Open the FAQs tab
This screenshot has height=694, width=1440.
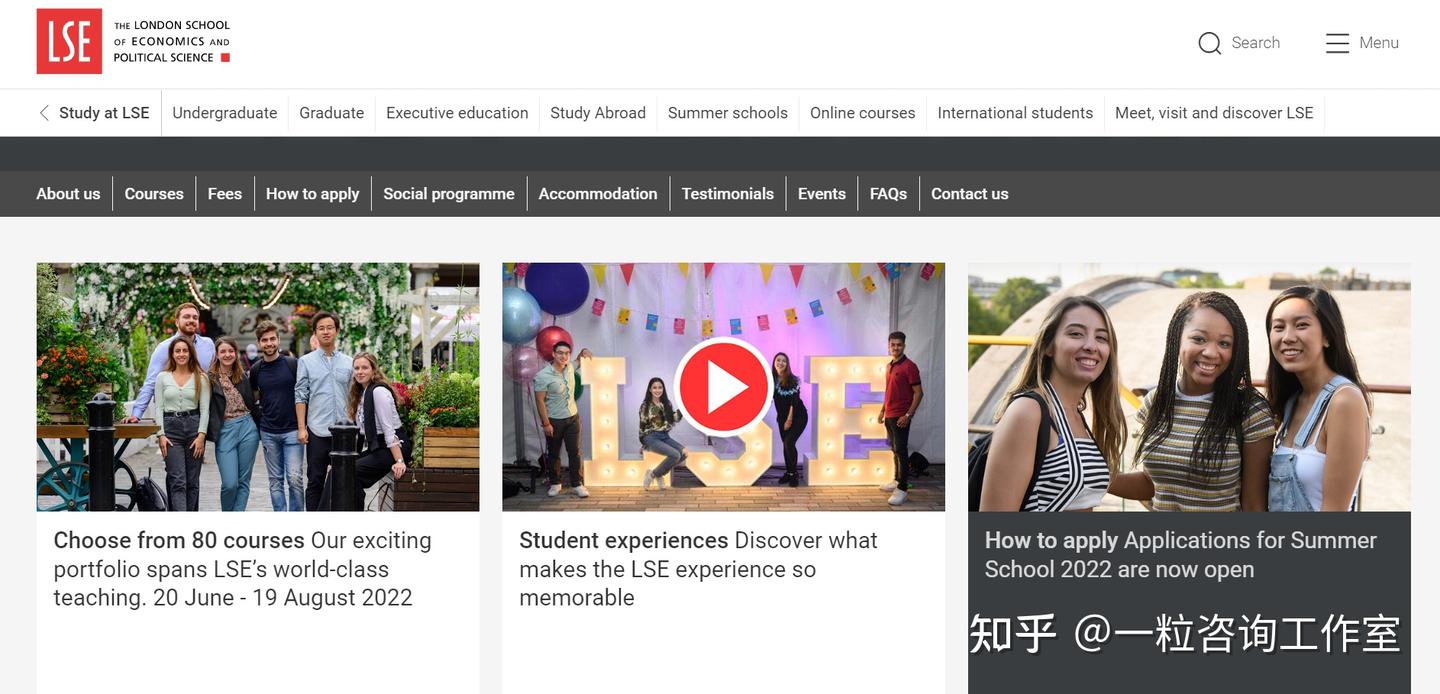pos(888,194)
